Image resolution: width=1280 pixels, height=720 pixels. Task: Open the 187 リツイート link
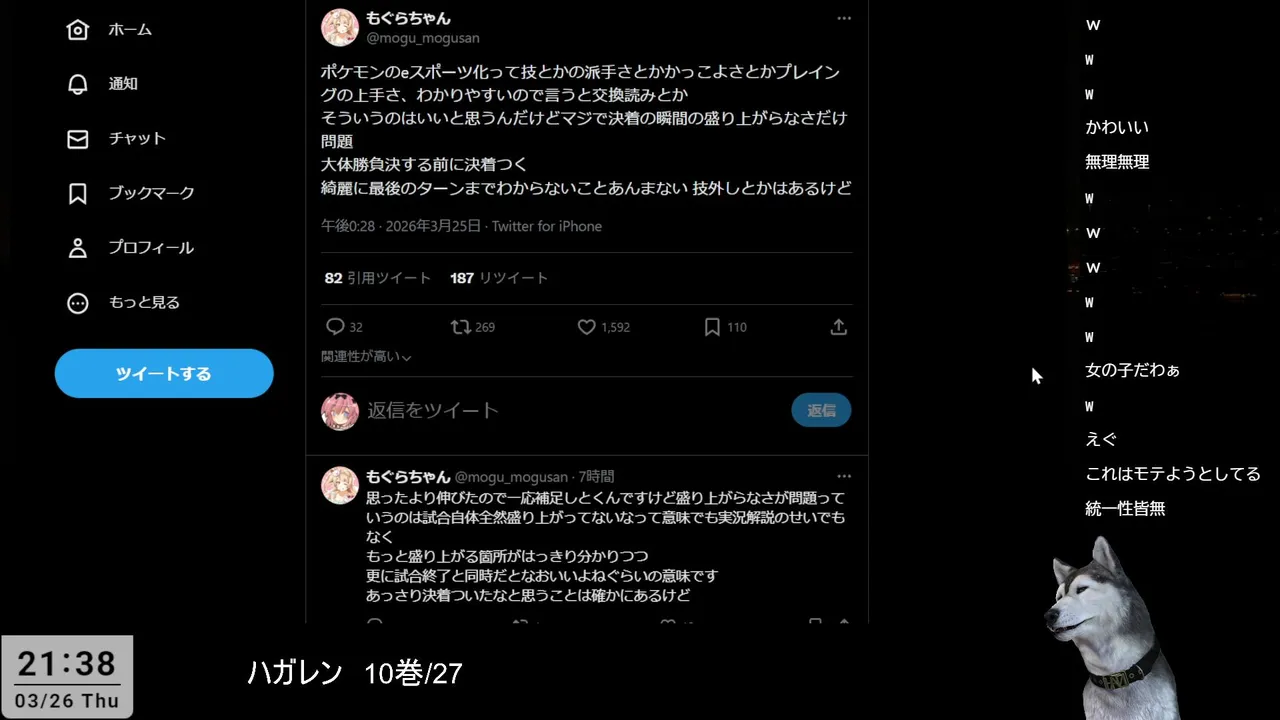click(499, 278)
